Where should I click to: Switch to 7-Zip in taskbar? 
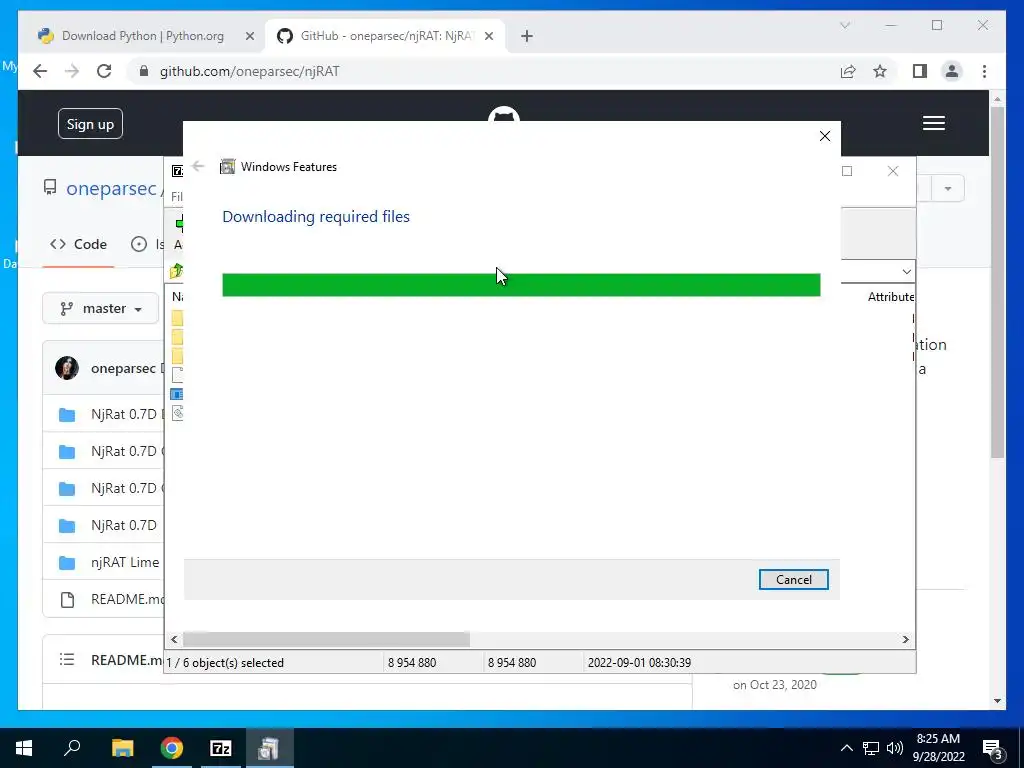tap(221, 748)
